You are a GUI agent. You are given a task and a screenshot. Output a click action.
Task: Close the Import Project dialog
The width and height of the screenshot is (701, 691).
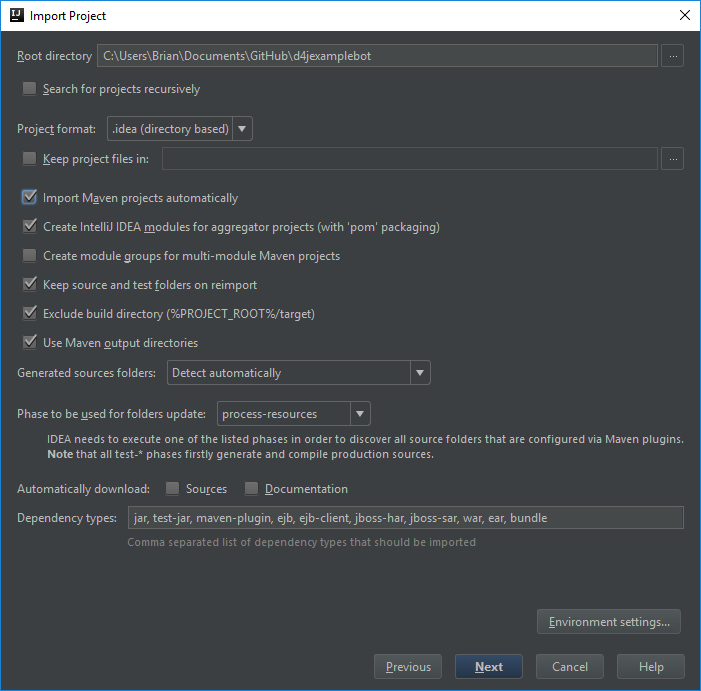pos(684,15)
